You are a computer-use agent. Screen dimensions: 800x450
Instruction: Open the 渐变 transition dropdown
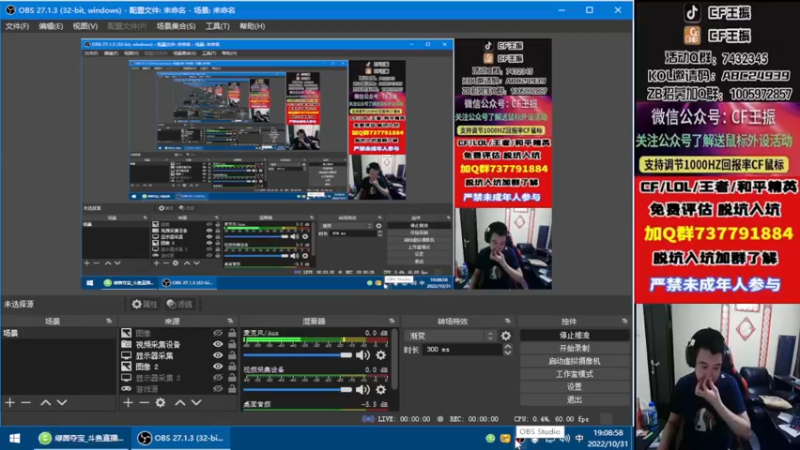pyautogui.click(x=451, y=336)
